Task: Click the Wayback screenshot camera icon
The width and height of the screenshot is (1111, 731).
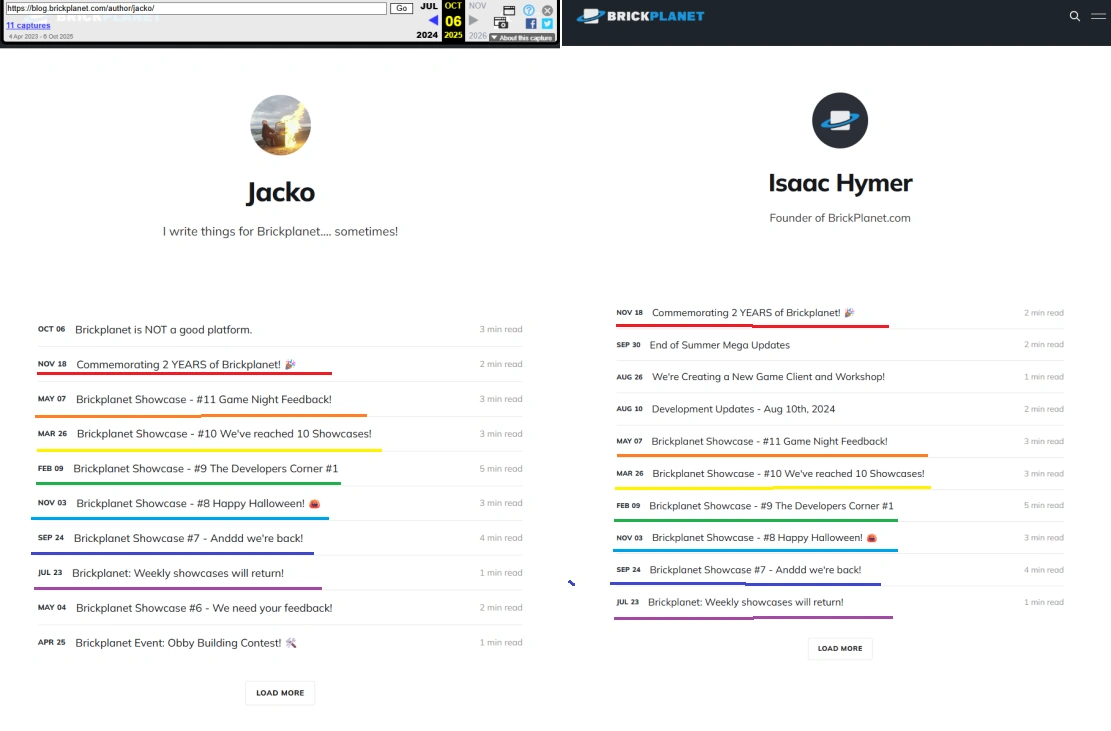Action: [501, 23]
